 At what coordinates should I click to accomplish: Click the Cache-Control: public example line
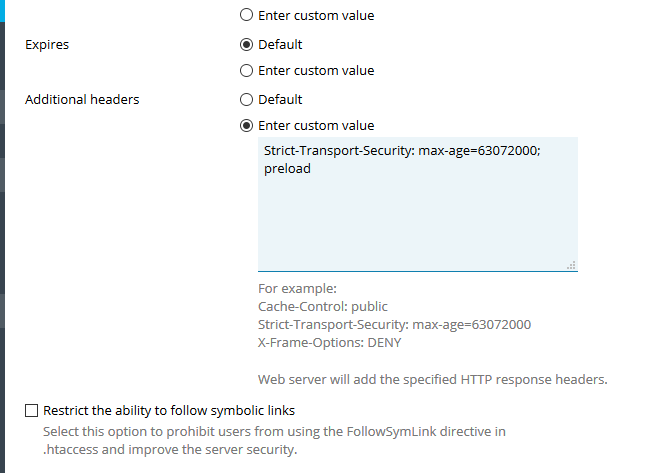pos(323,307)
